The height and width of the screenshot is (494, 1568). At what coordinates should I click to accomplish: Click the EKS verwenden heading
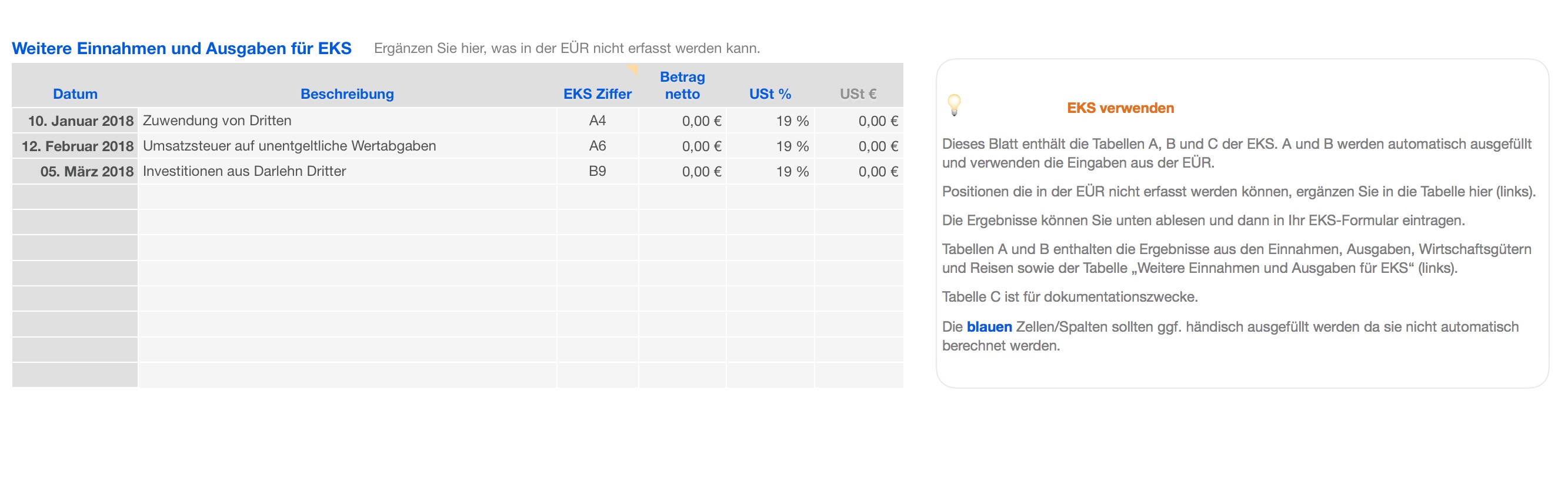tap(1120, 108)
